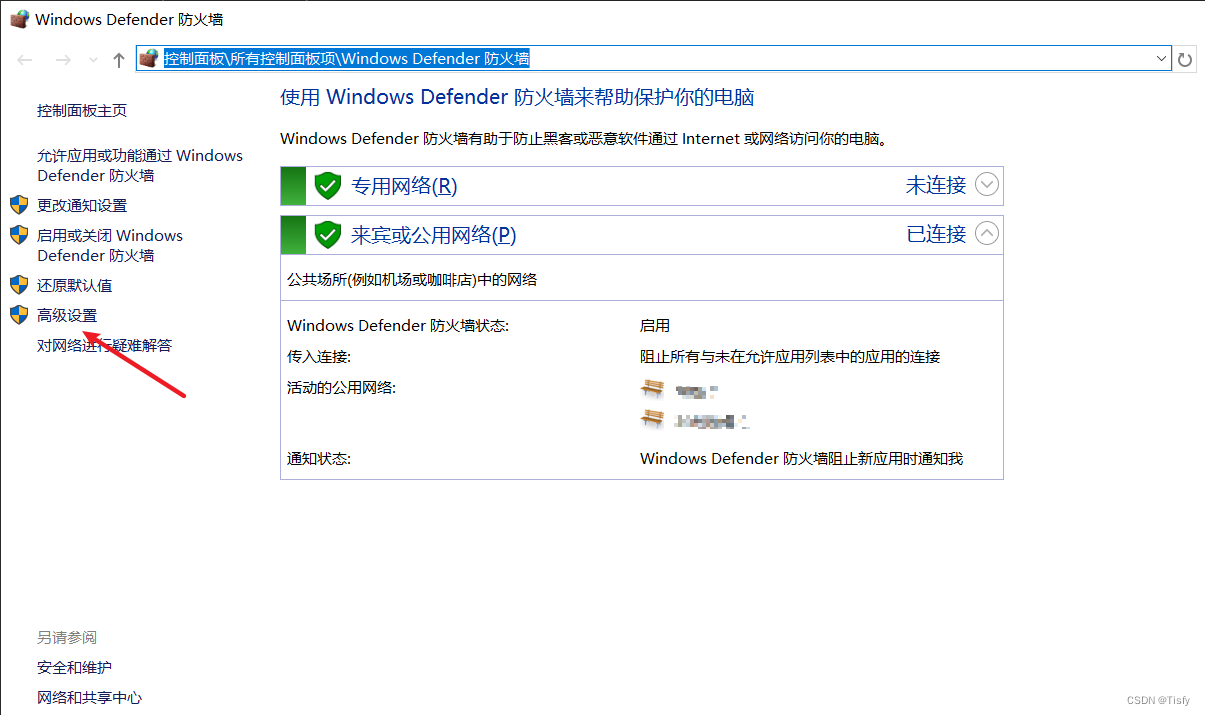The height and width of the screenshot is (715, 1205).
Task: Expand the 专用网络 section chevron
Action: 987,185
